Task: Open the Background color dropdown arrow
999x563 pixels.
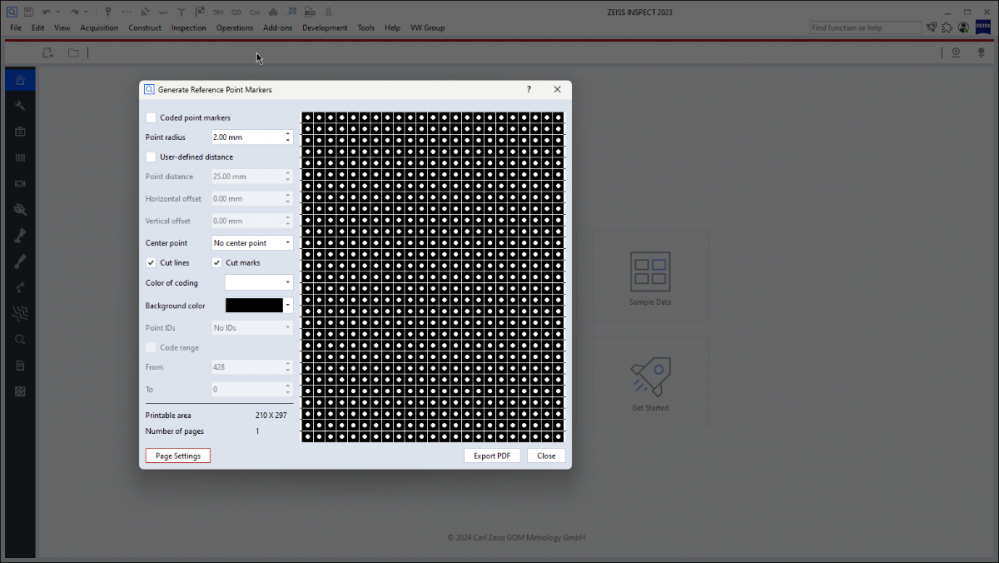Action: [x=287, y=305]
